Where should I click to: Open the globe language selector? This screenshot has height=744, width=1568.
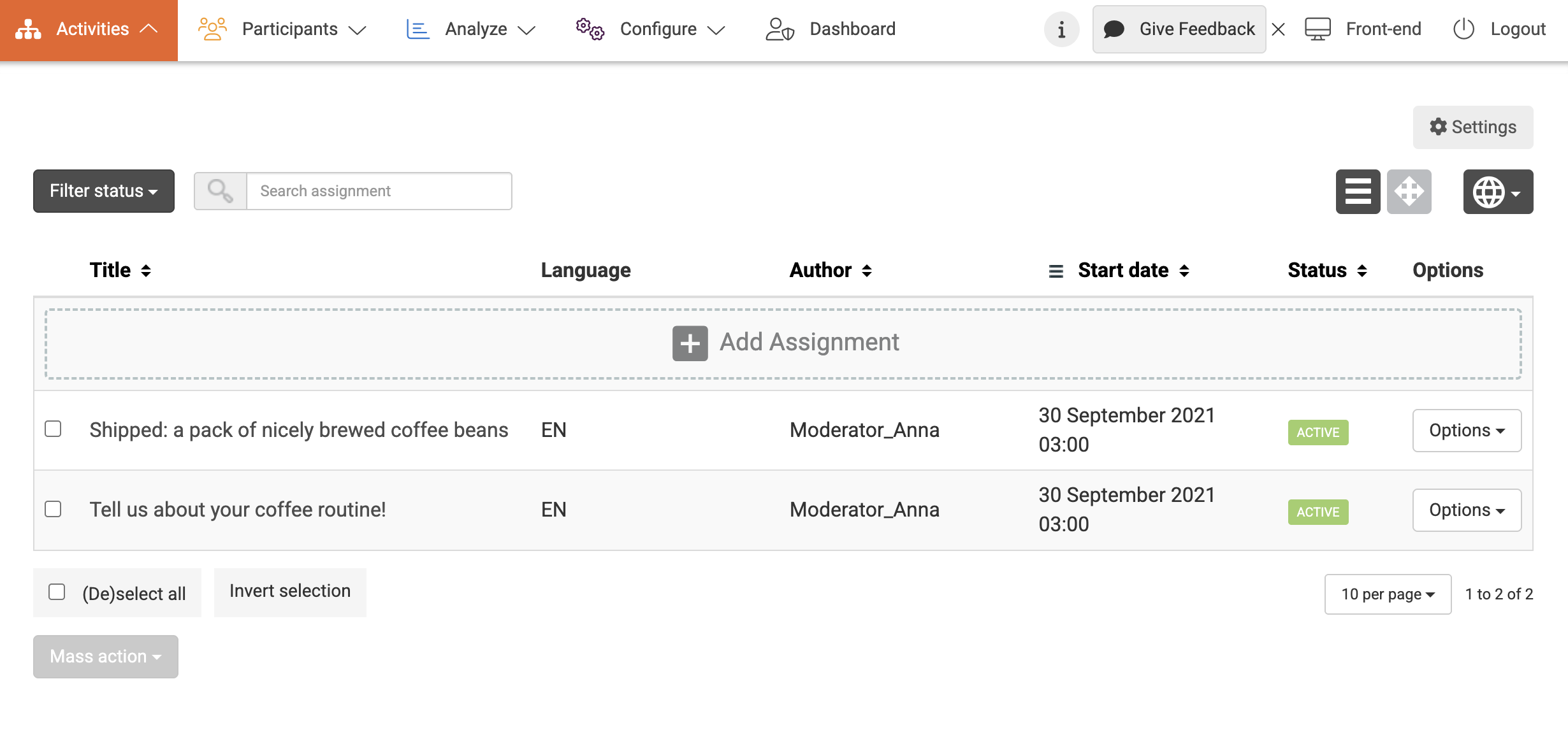1497,192
